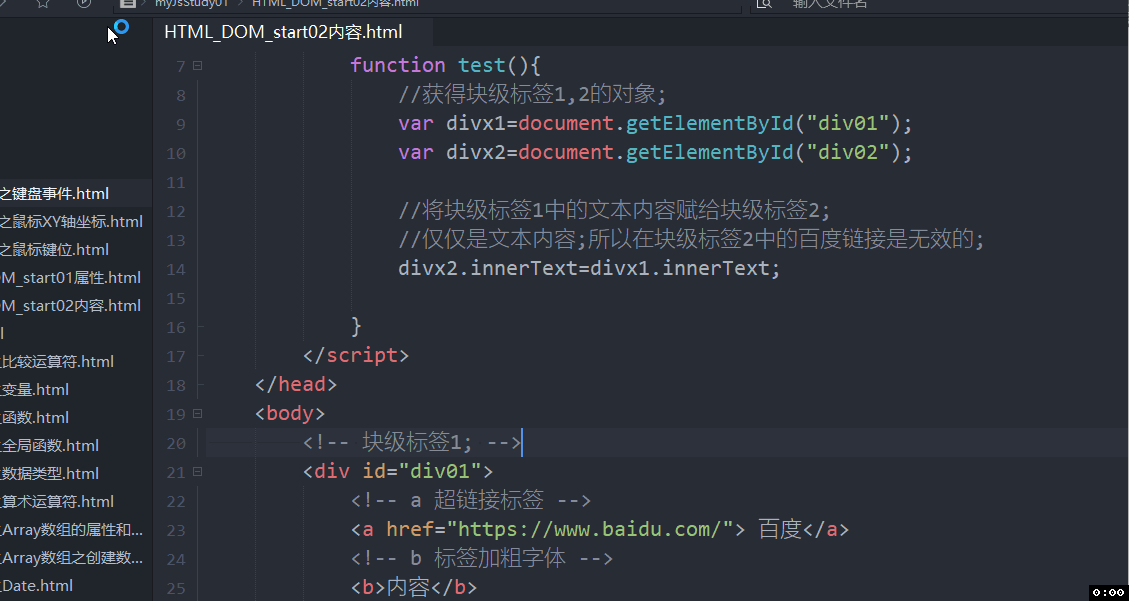Open 之键盘事件.html in the file sidebar
The image size is (1129, 601).
(x=55, y=194)
